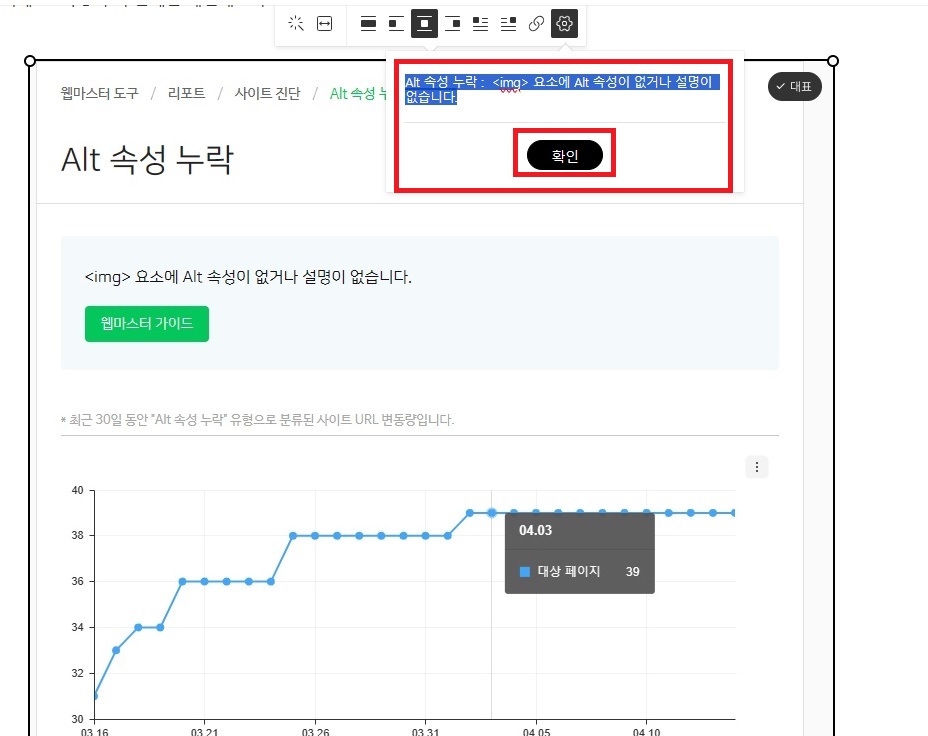
Task: Select the center alignment icon
Action: click(425, 23)
